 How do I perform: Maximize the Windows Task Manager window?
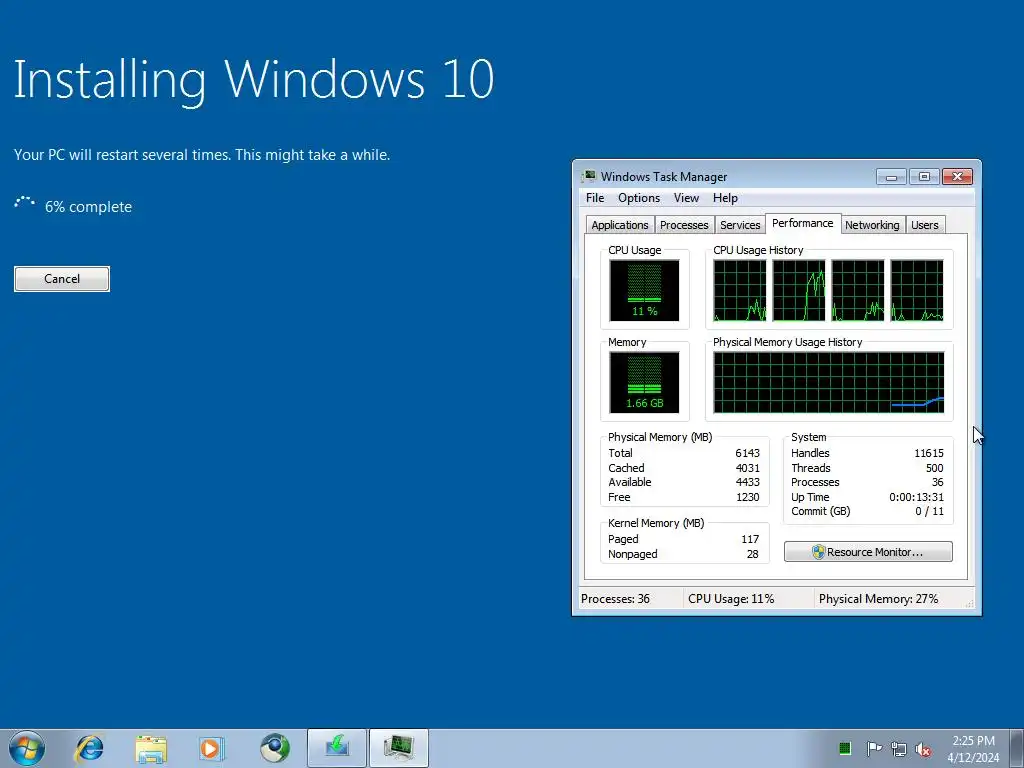coord(923,177)
